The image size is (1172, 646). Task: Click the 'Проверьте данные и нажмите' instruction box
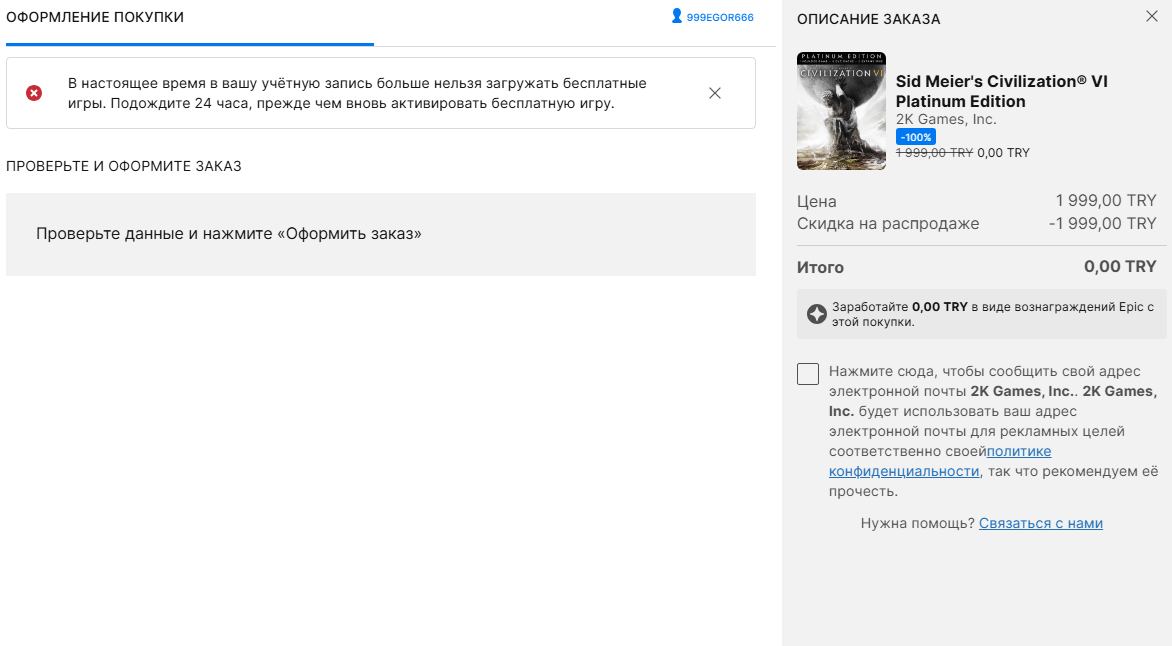380,234
